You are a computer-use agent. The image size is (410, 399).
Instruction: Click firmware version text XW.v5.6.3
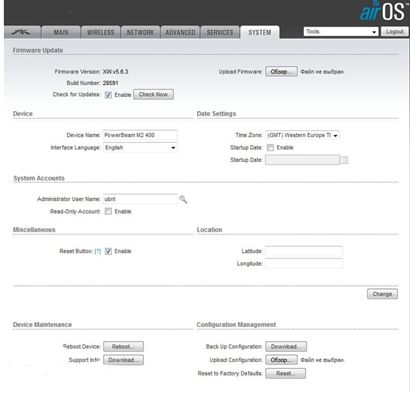coord(115,72)
